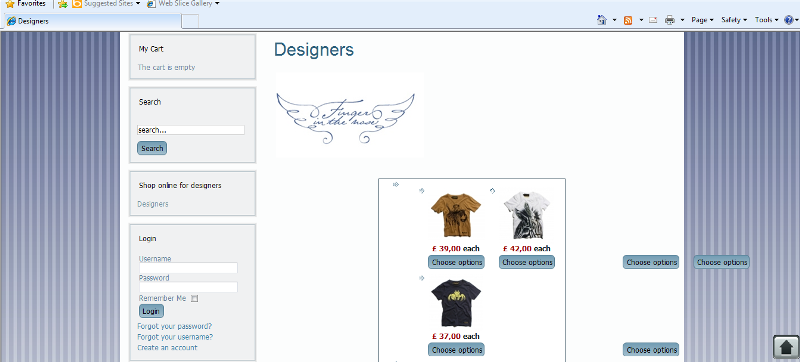
Task: Click the arrow bullet beside brown t-shirt
Action: coord(421,191)
